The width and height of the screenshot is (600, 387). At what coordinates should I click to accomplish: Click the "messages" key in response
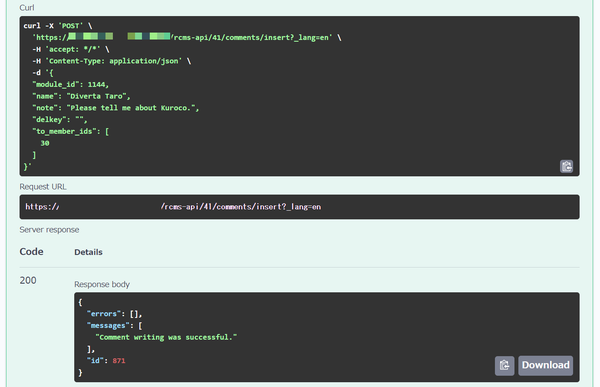(x=108, y=325)
